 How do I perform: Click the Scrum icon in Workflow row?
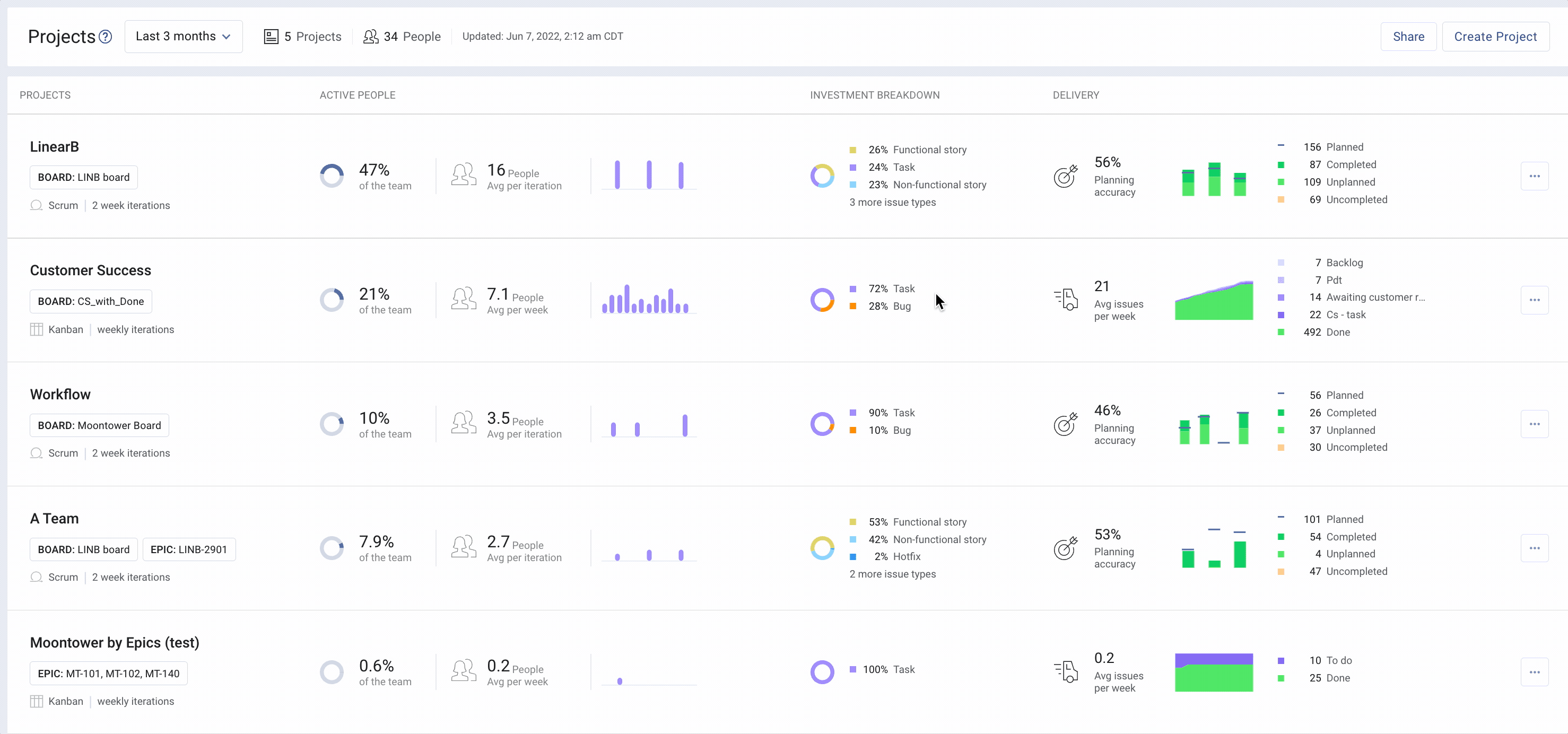[x=37, y=453]
